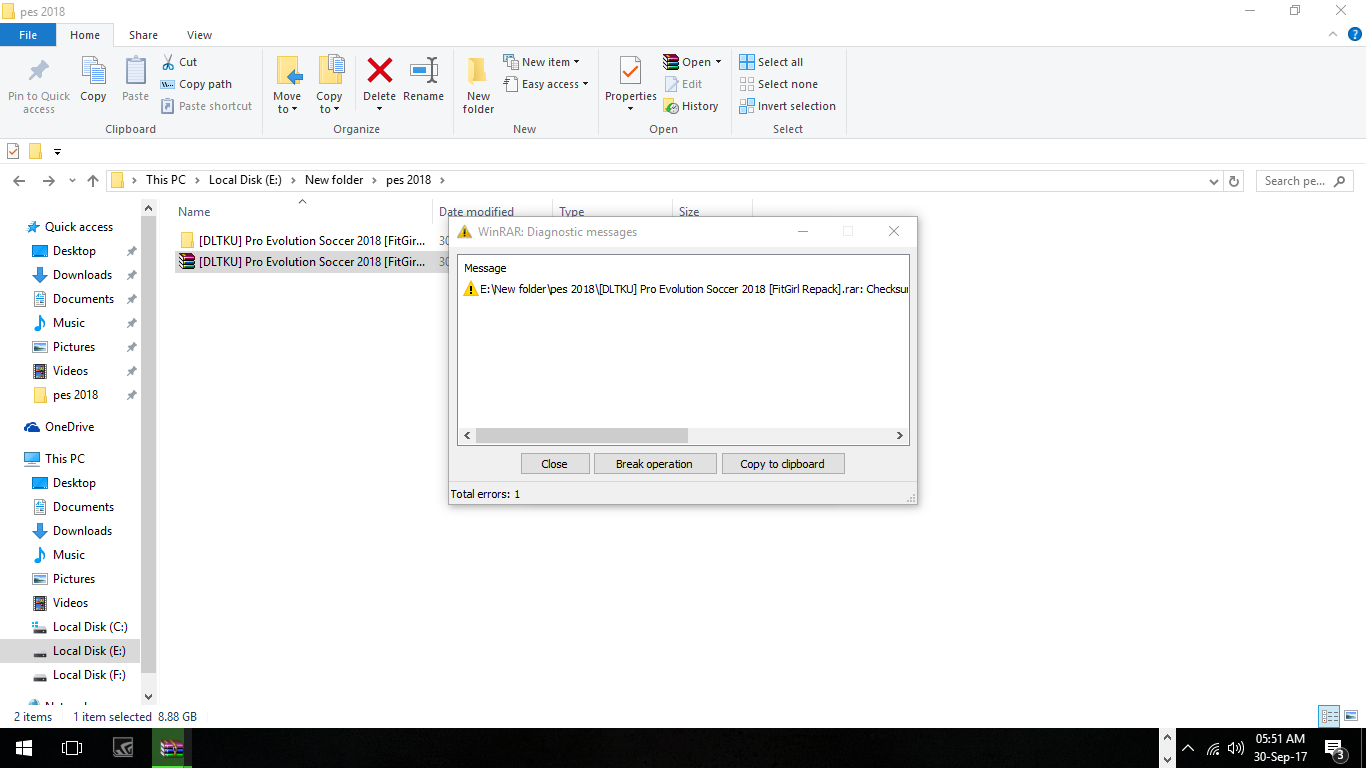This screenshot has height=768, width=1366.
Task: Click Paste shortcut in Clipboard group
Action: click(x=206, y=106)
